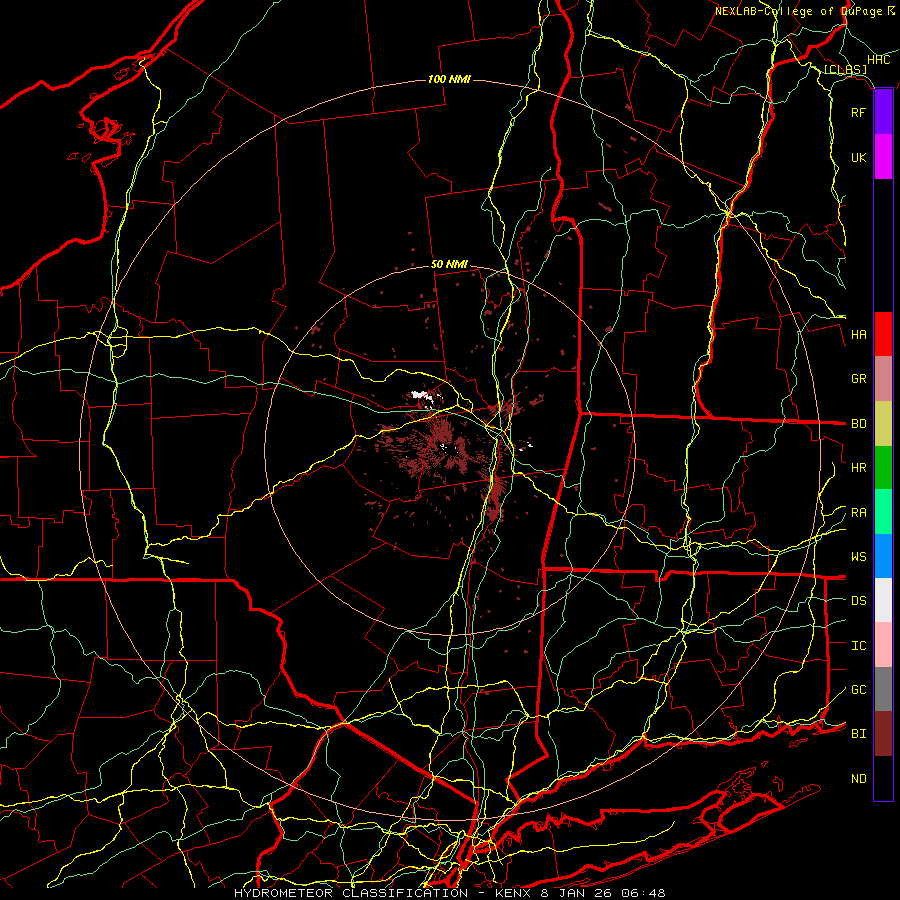The image size is (900, 900).
Task: Click the [CLAS] units label
Action: click(845, 70)
